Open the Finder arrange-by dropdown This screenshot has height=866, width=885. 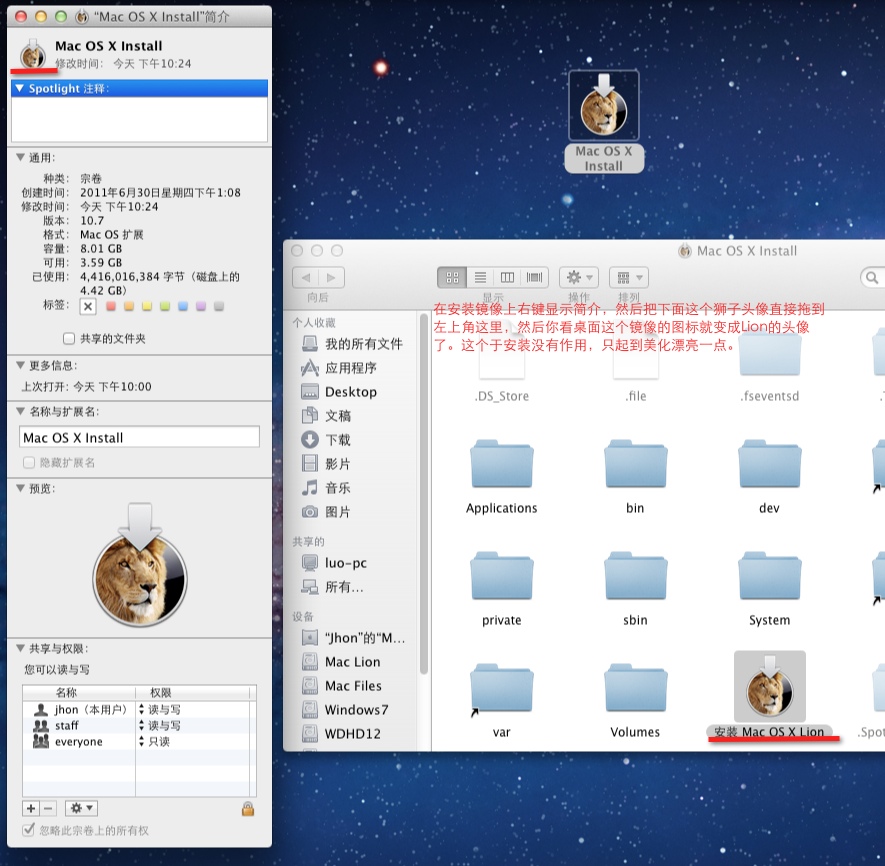click(629, 277)
